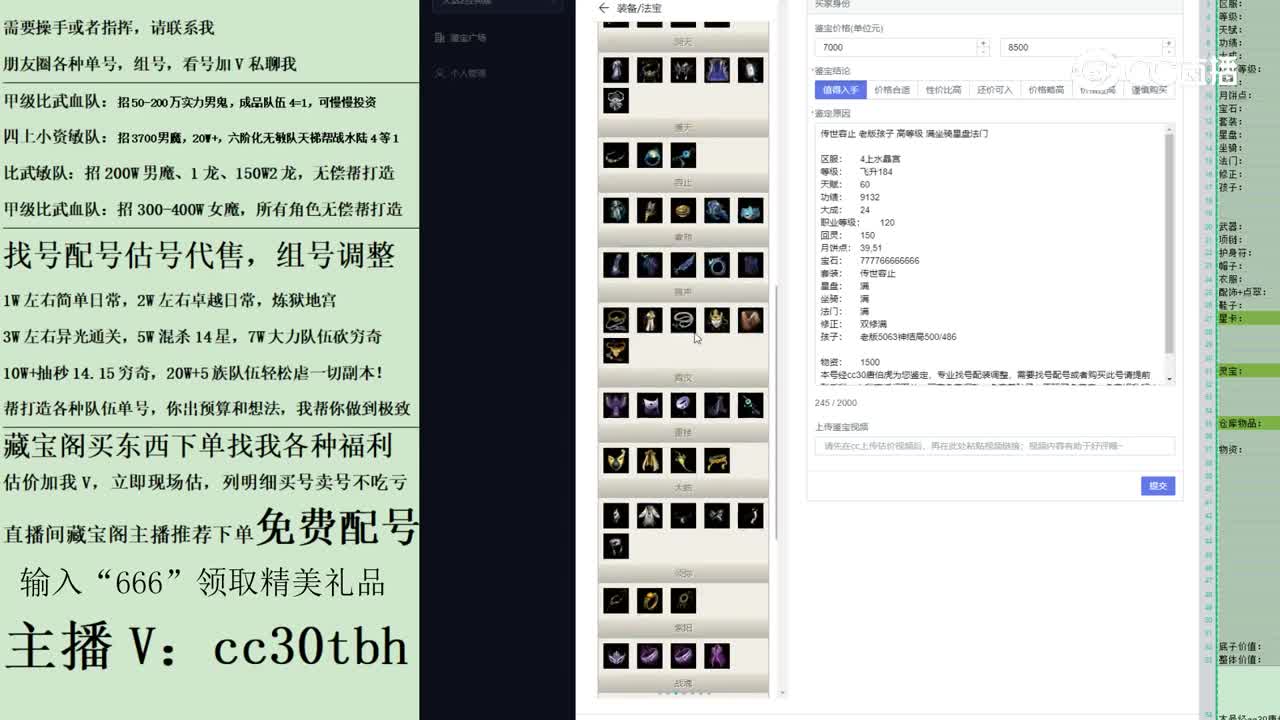Select the brown leather armor icon
This screenshot has height=720, width=1280.
point(750,320)
